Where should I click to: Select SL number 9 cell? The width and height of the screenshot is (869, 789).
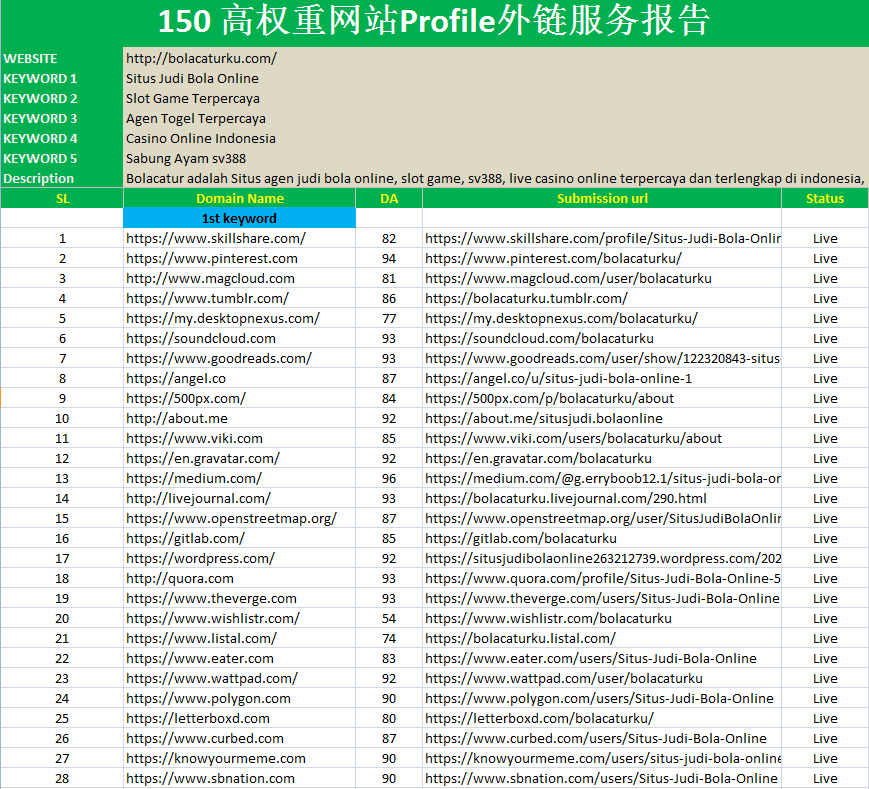click(62, 398)
